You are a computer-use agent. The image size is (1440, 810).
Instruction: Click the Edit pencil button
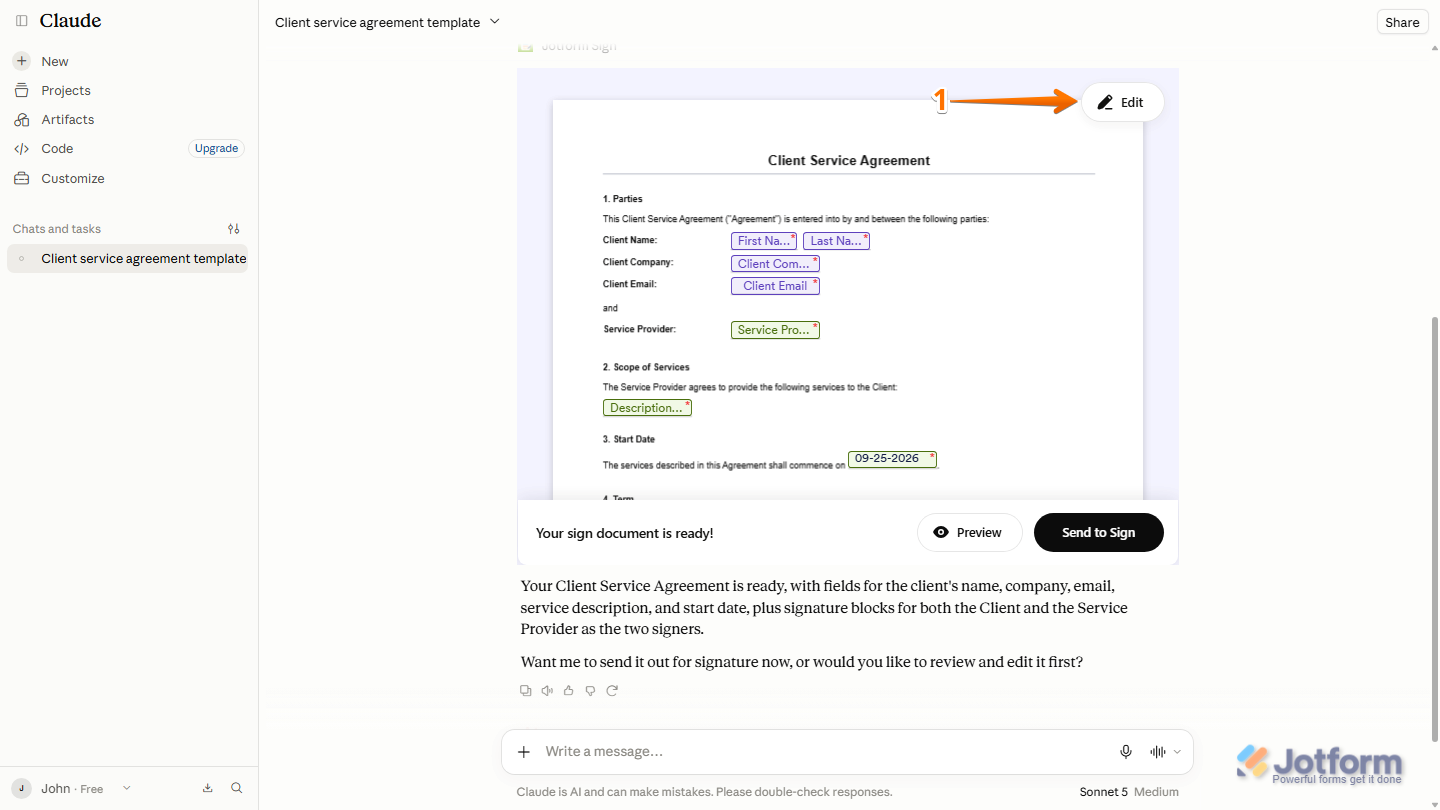pos(1122,102)
